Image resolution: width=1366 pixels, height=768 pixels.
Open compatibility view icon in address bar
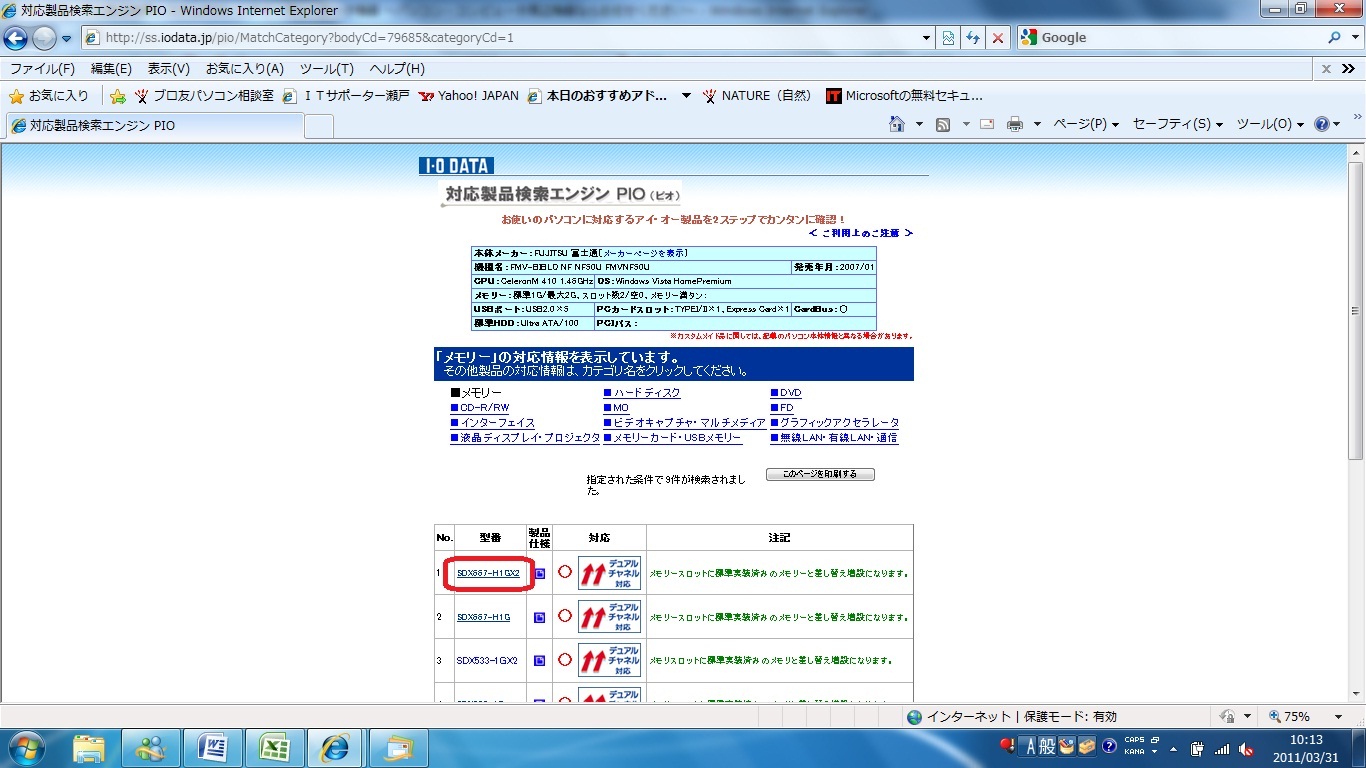pos(948,38)
